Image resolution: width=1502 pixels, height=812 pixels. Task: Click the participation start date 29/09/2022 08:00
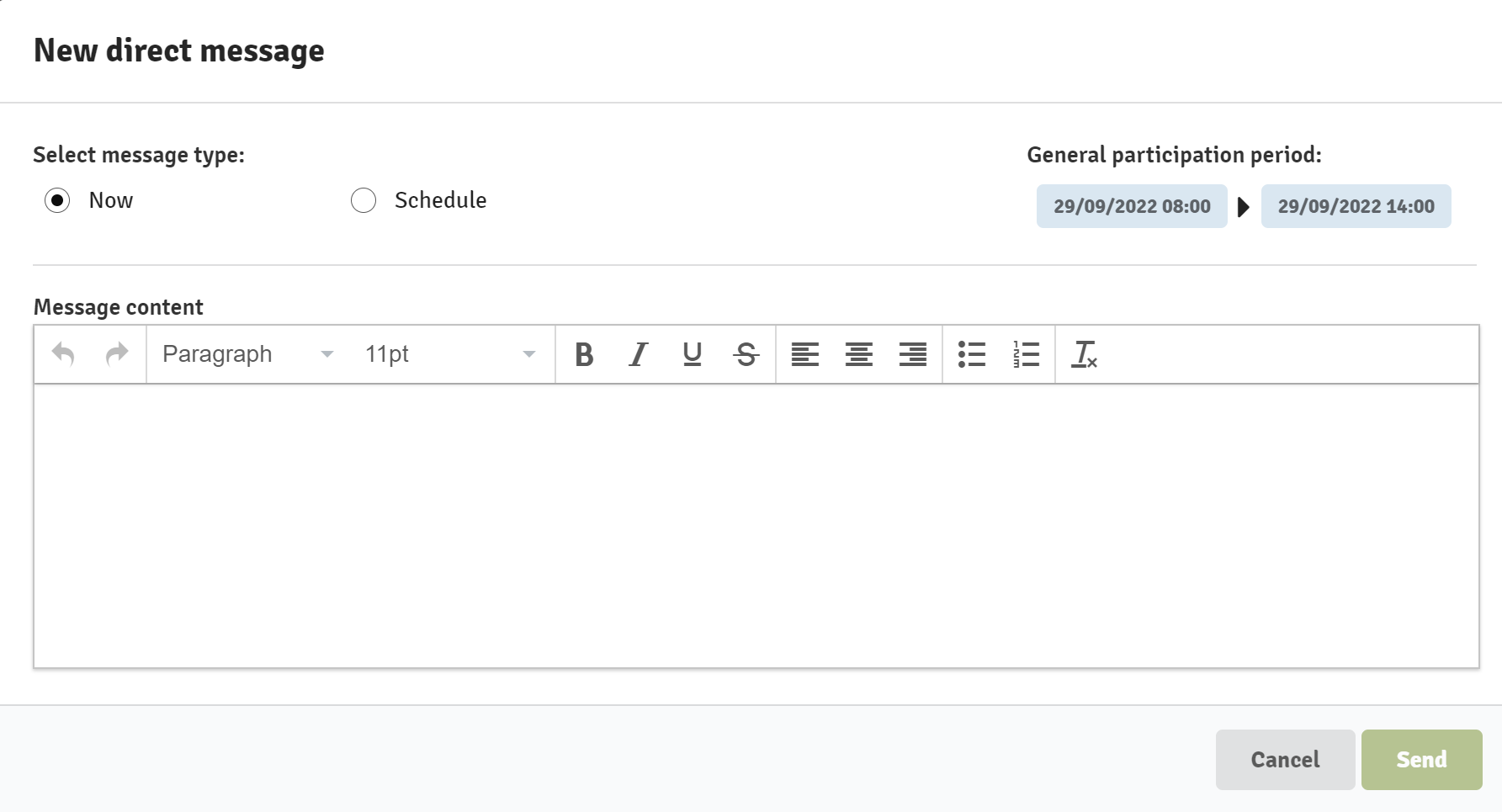click(1132, 206)
